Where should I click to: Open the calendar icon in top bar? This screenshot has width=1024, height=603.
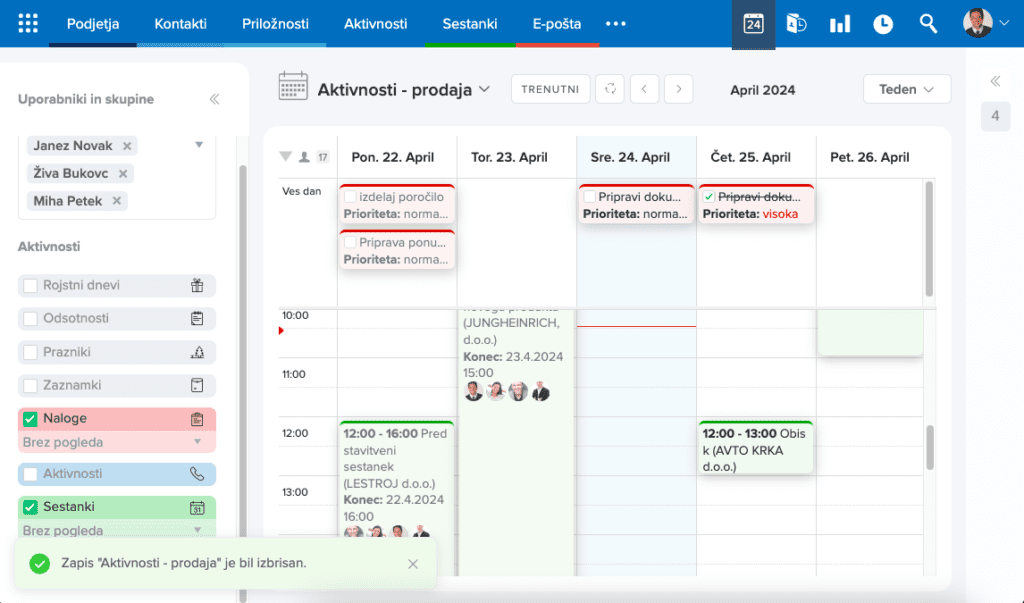pos(753,24)
